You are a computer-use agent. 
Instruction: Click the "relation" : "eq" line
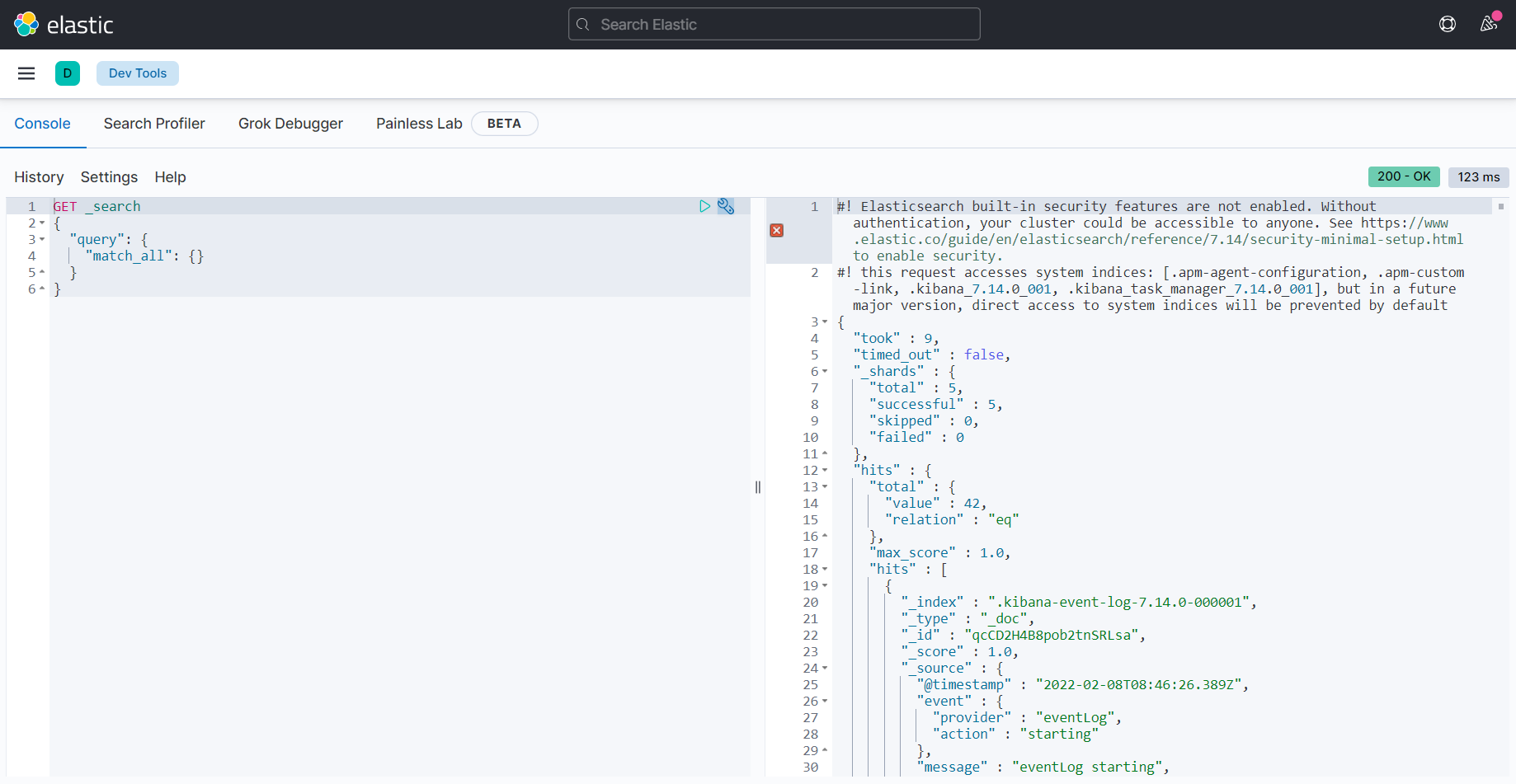[952, 519]
